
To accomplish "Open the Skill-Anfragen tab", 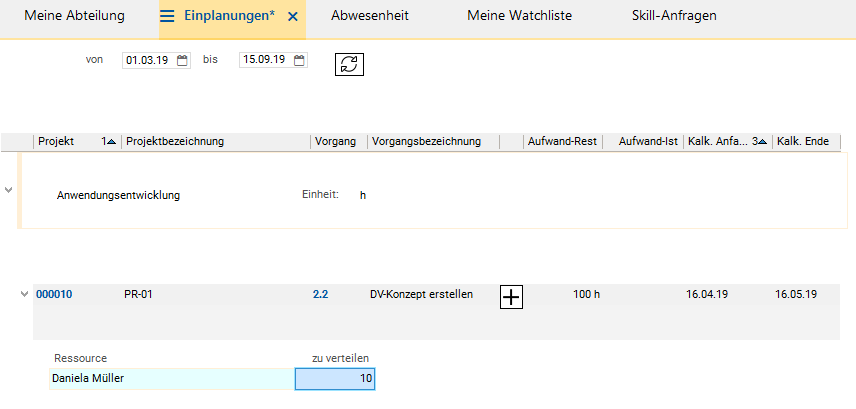I will (x=674, y=16).
